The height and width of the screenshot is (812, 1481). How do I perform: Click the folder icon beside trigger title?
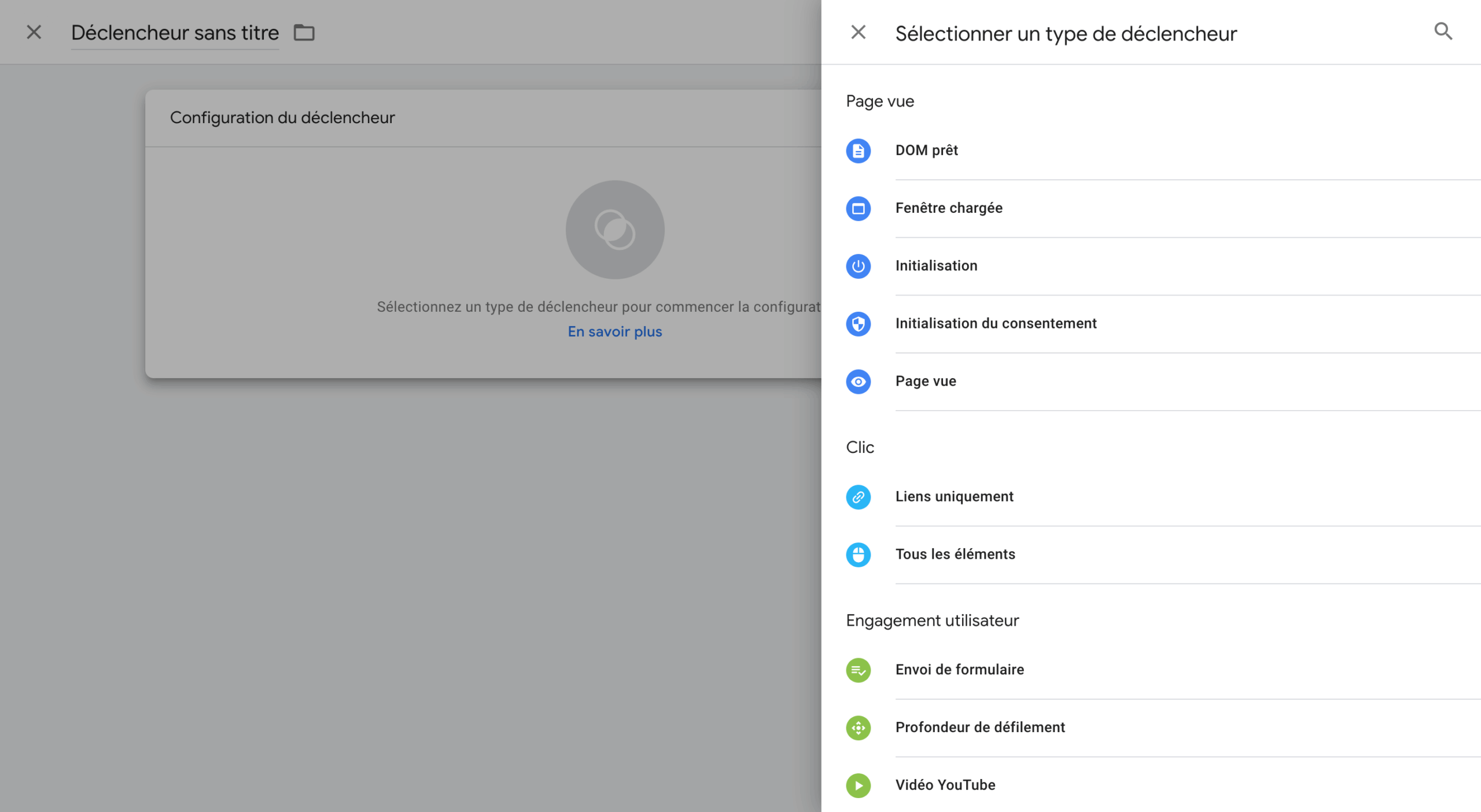point(304,33)
